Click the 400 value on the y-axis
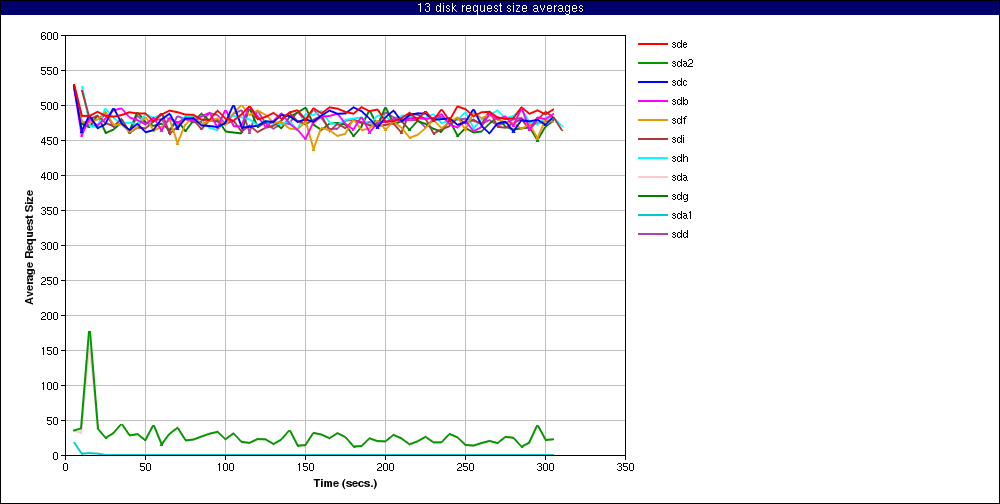 pyautogui.click(x=52, y=175)
